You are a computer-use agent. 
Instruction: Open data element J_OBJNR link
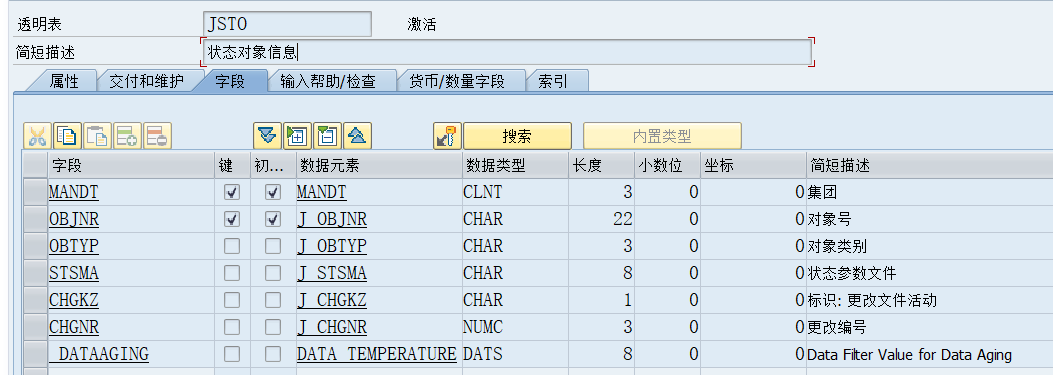332,220
